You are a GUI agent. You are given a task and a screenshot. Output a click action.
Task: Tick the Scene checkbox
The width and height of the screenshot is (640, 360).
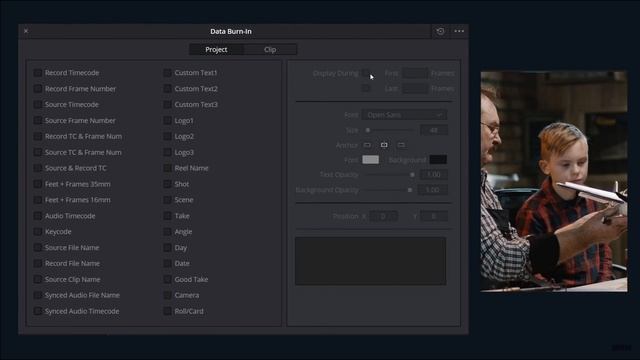pos(167,200)
